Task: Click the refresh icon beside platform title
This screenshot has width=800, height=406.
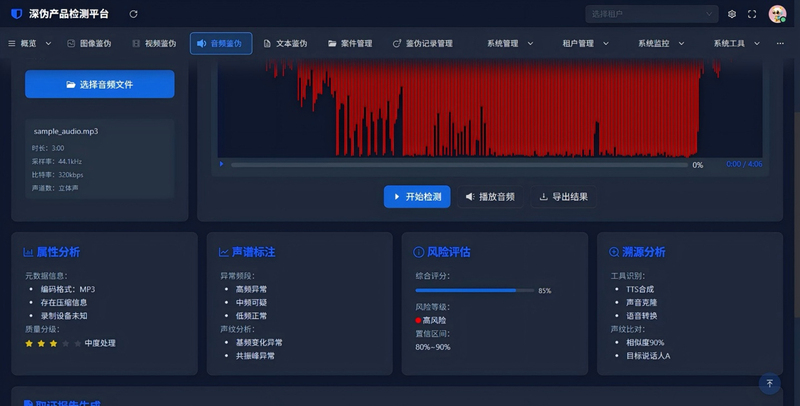Action: click(133, 14)
